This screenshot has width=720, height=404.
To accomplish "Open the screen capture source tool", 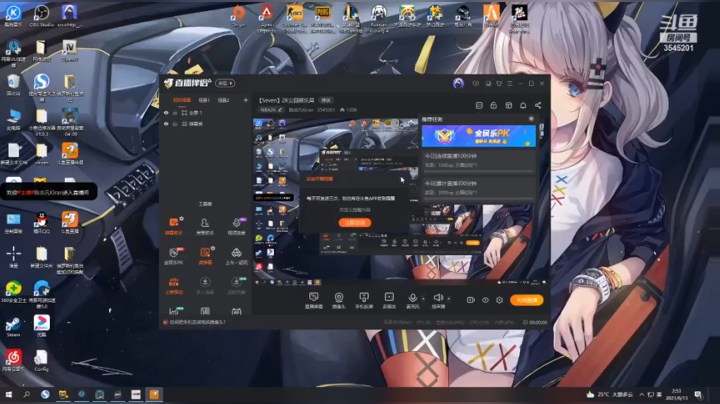I will [x=314, y=300].
